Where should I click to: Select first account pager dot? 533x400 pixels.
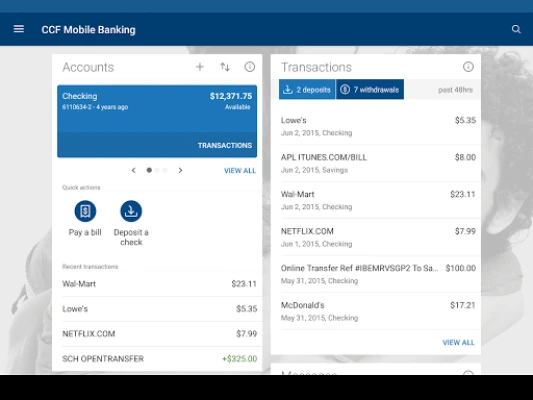point(149,170)
